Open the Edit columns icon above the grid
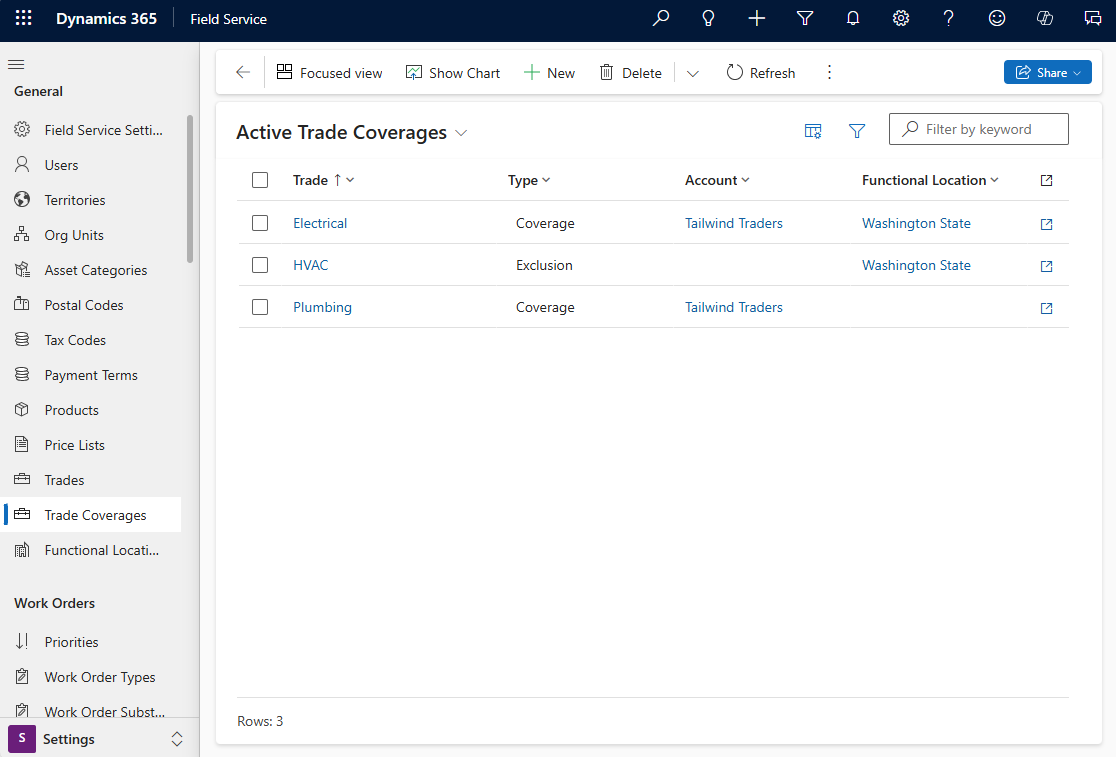Image resolution: width=1116 pixels, height=757 pixels. point(813,130)
